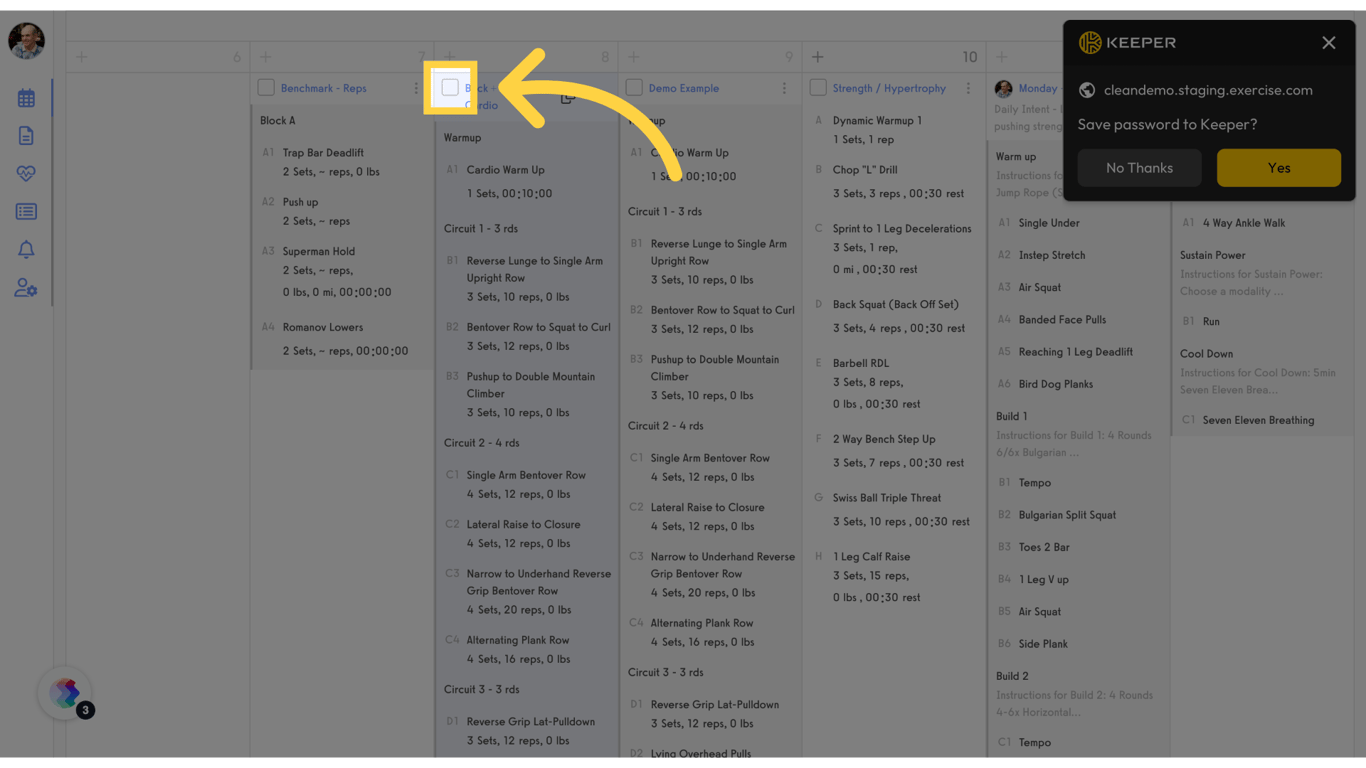The width and height of the screenshot is (1366, 768).
Task: Select 4 Way Ankle Walk exercise
Action: click(x=1244, y=223)
